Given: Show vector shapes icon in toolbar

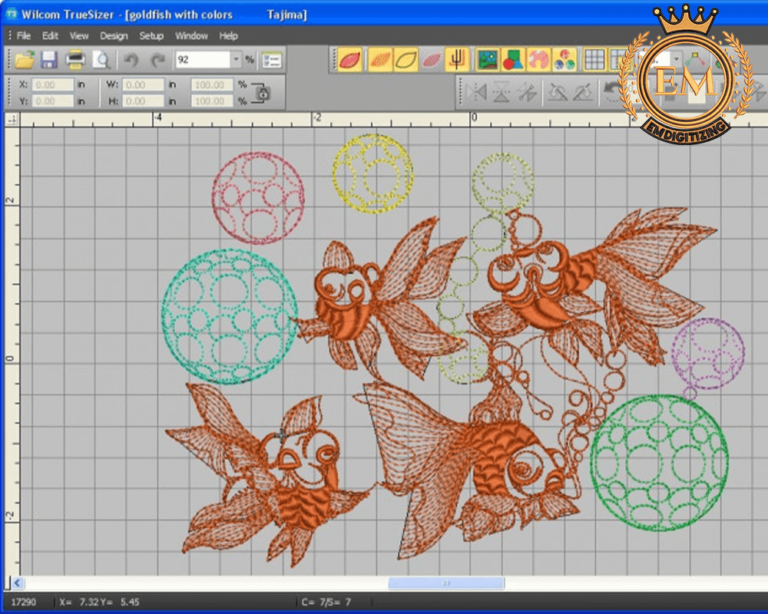Looking at the screenshot, I should (x=513, y=60).
